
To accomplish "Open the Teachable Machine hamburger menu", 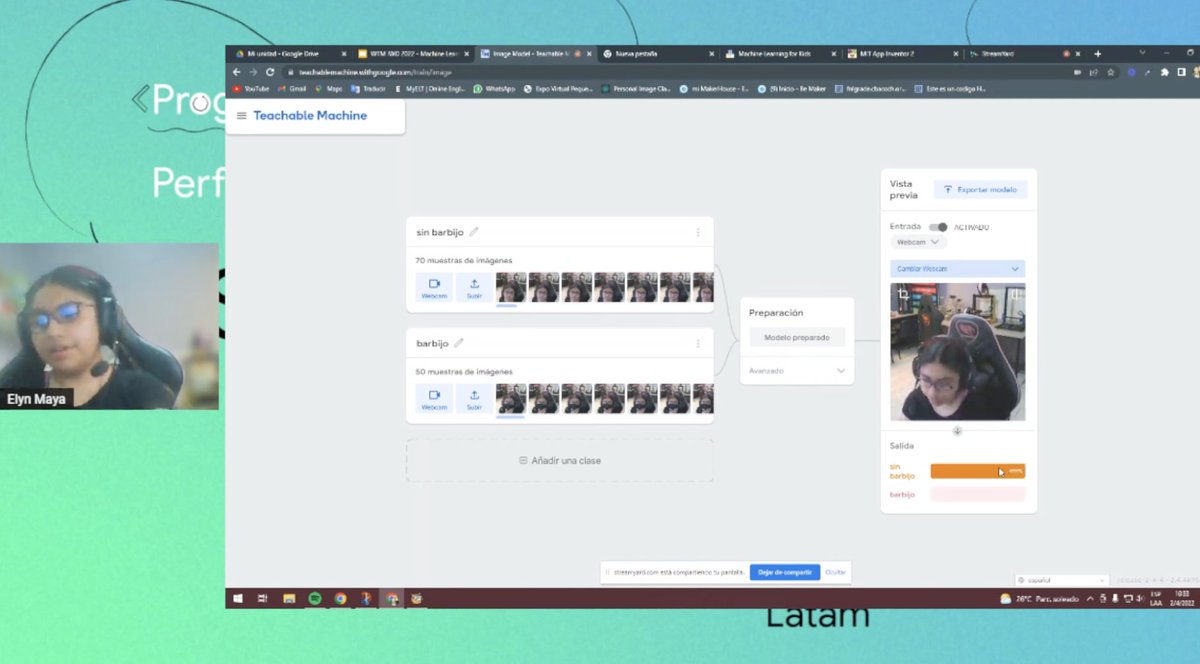I will pos(241,116).
